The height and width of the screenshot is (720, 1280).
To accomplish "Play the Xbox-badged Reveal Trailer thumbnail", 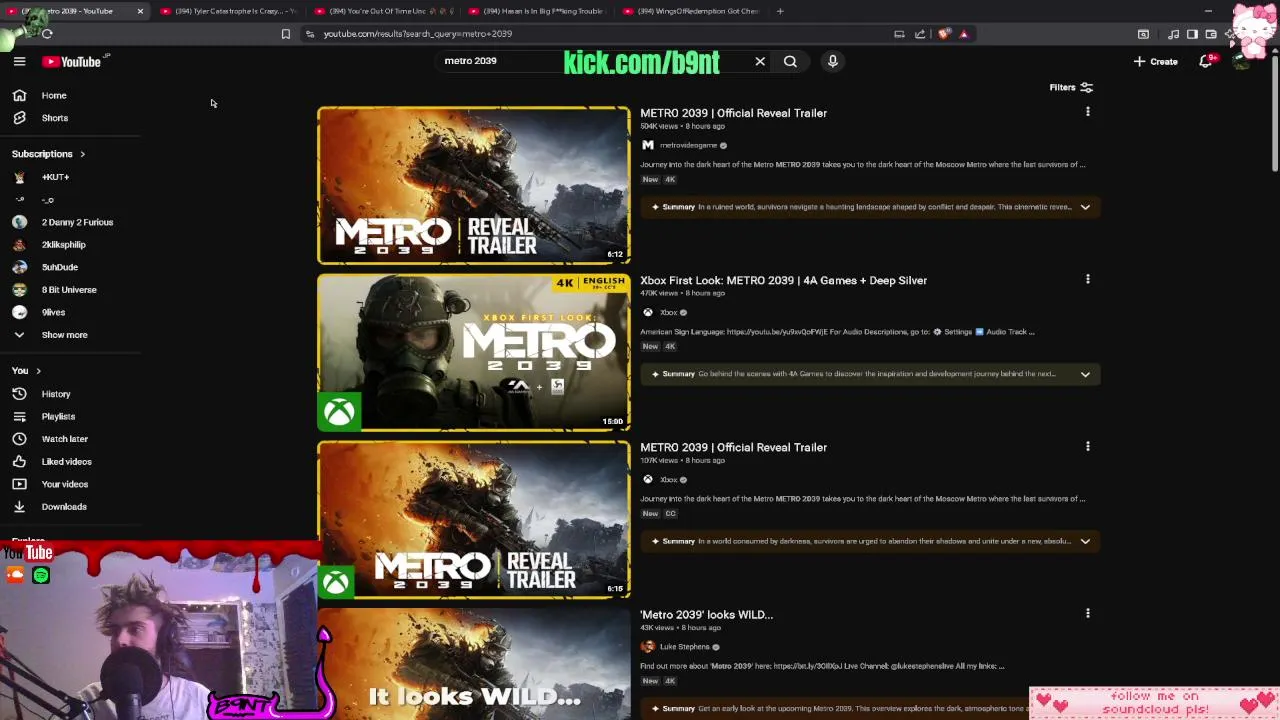I will 474,519.
